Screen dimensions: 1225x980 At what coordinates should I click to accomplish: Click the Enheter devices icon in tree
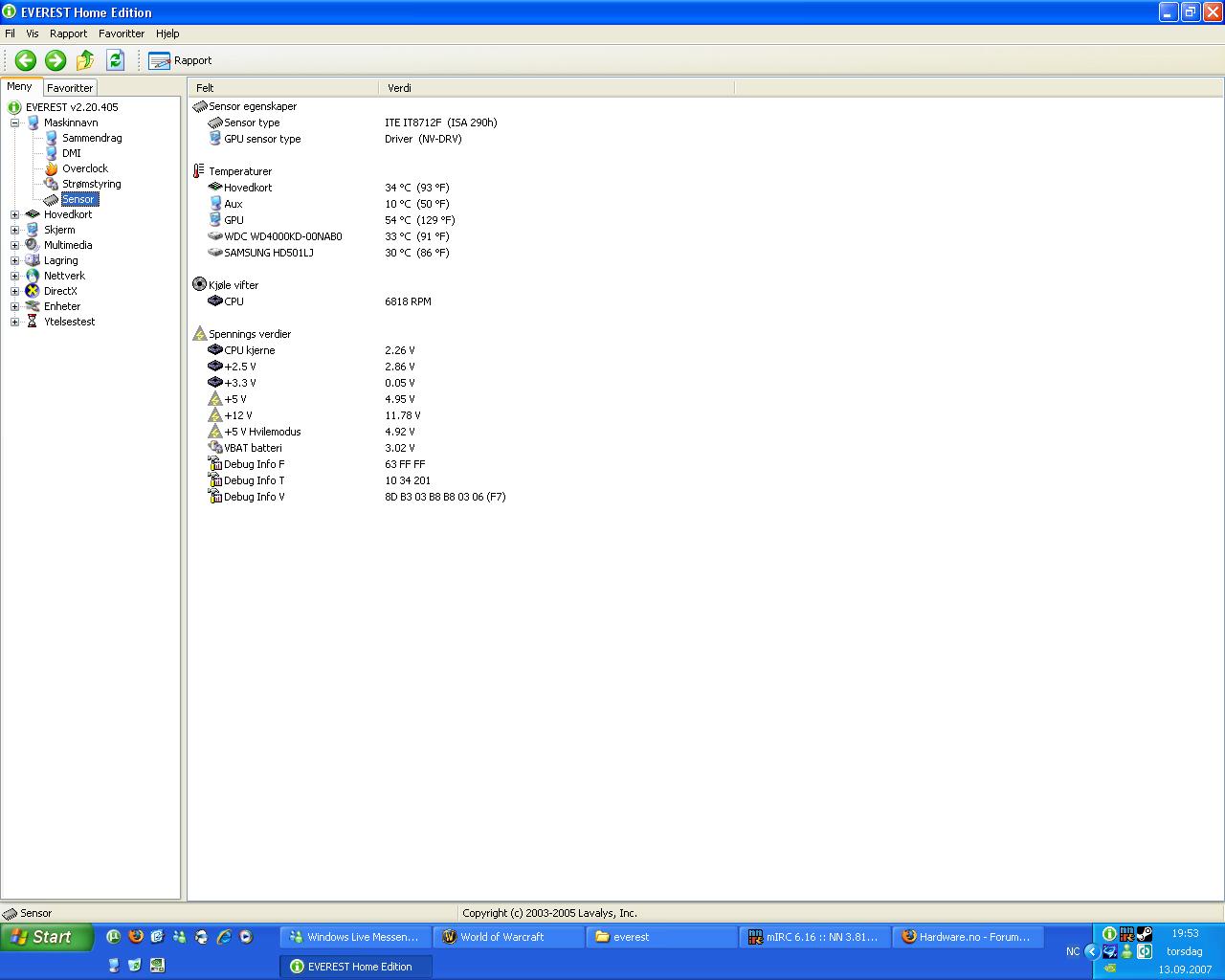click(x=33, y=306)
